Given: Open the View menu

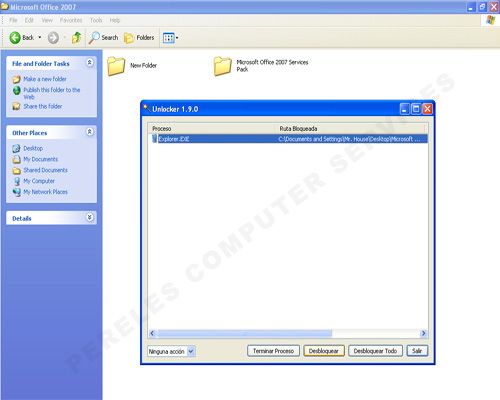Looking at the screenshot, I should click(47, 20).
